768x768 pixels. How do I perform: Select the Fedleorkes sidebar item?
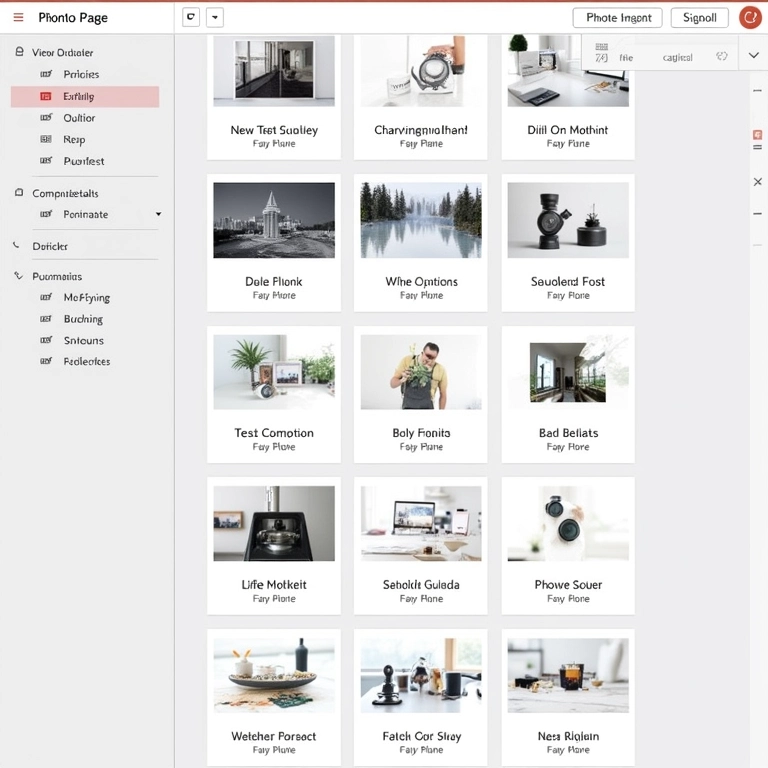87,361
